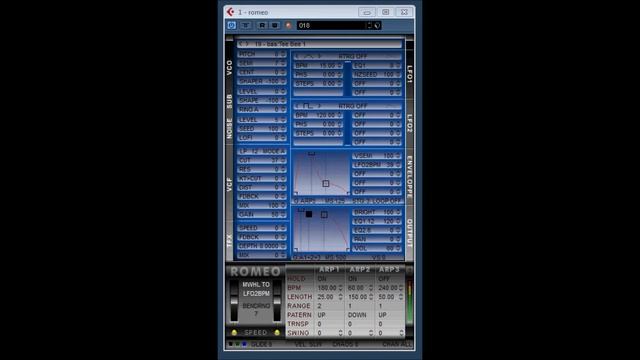Viewport: 640px width, 360px height.
Task: Select the ARP1 column header
Action: [x=329, y=269]
